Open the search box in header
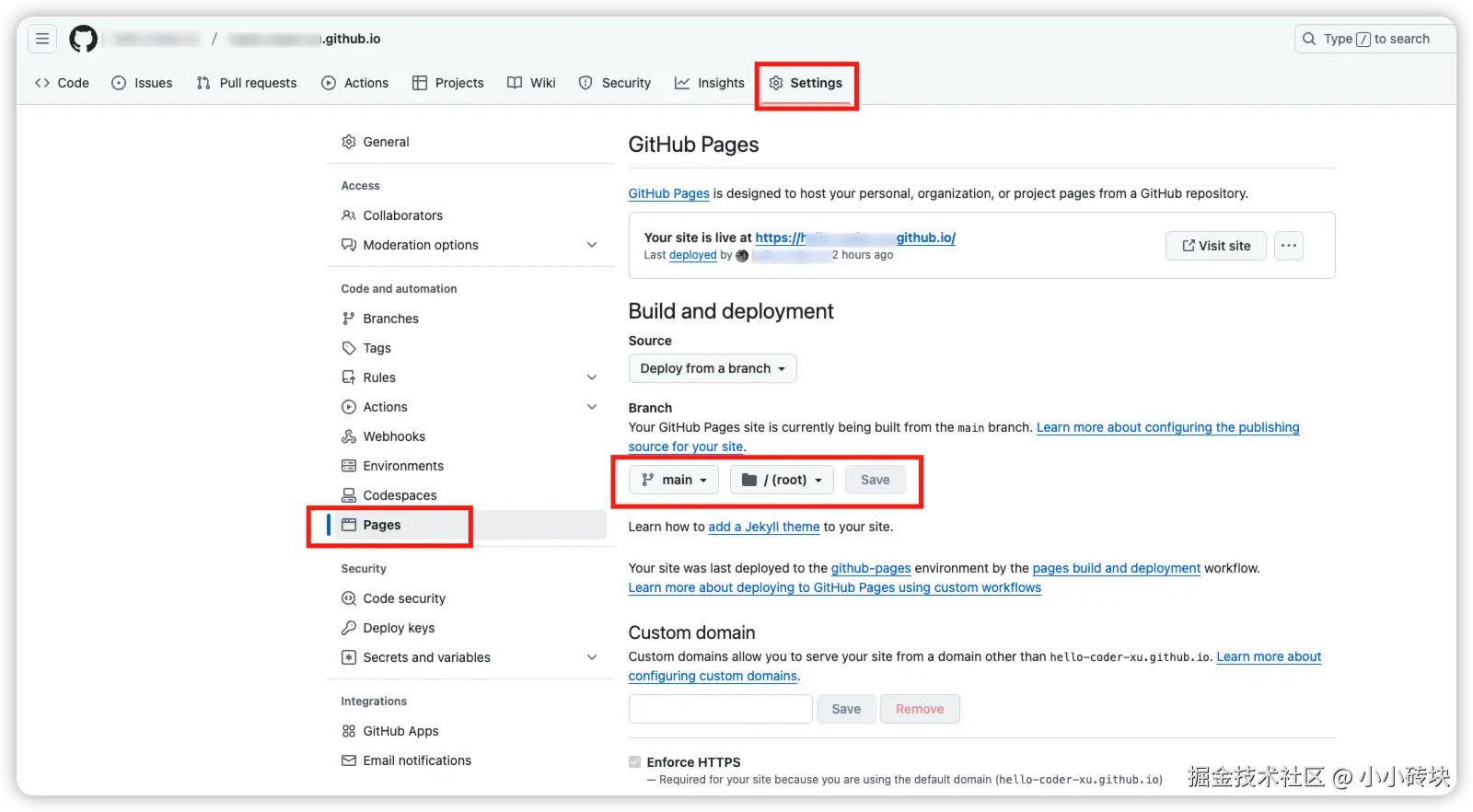1473x812 pixels. [1374, 39]
